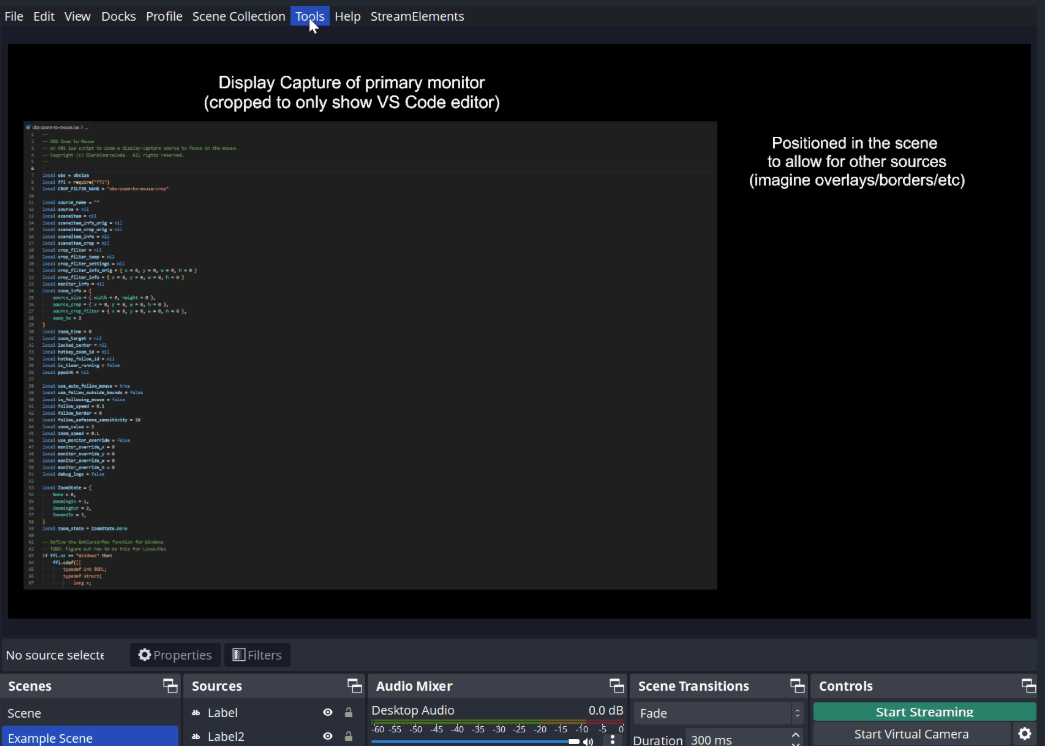Float the Audio Mixer dock
This screenshot has height=746, width=1045.
click(x=617, y=686)
